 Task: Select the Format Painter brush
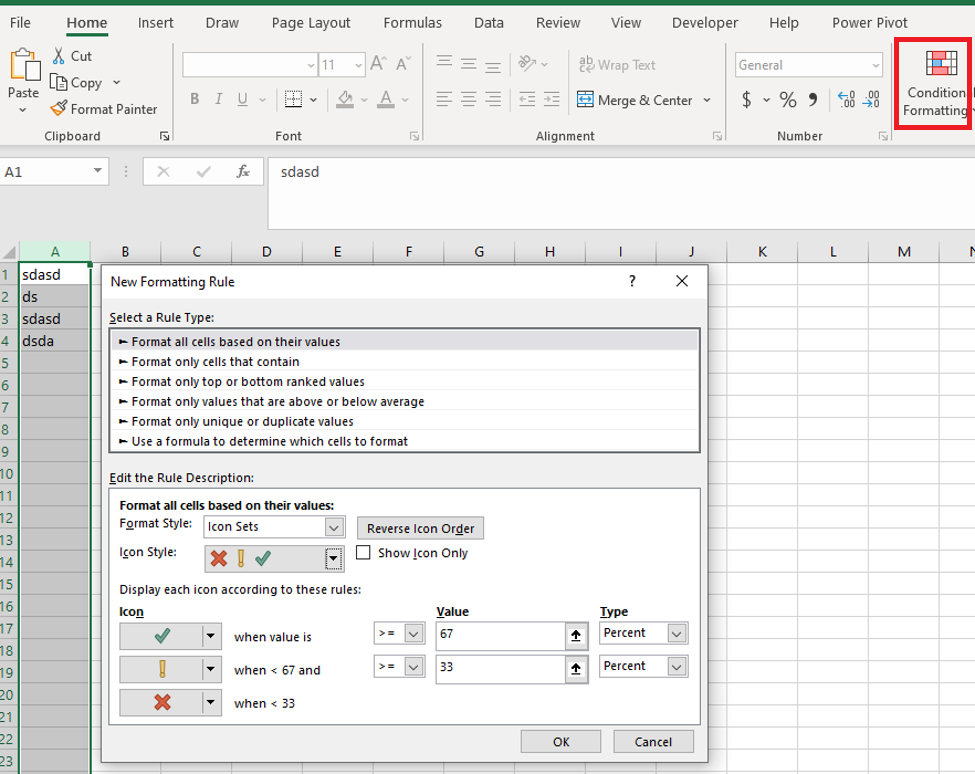coord(58,109)
